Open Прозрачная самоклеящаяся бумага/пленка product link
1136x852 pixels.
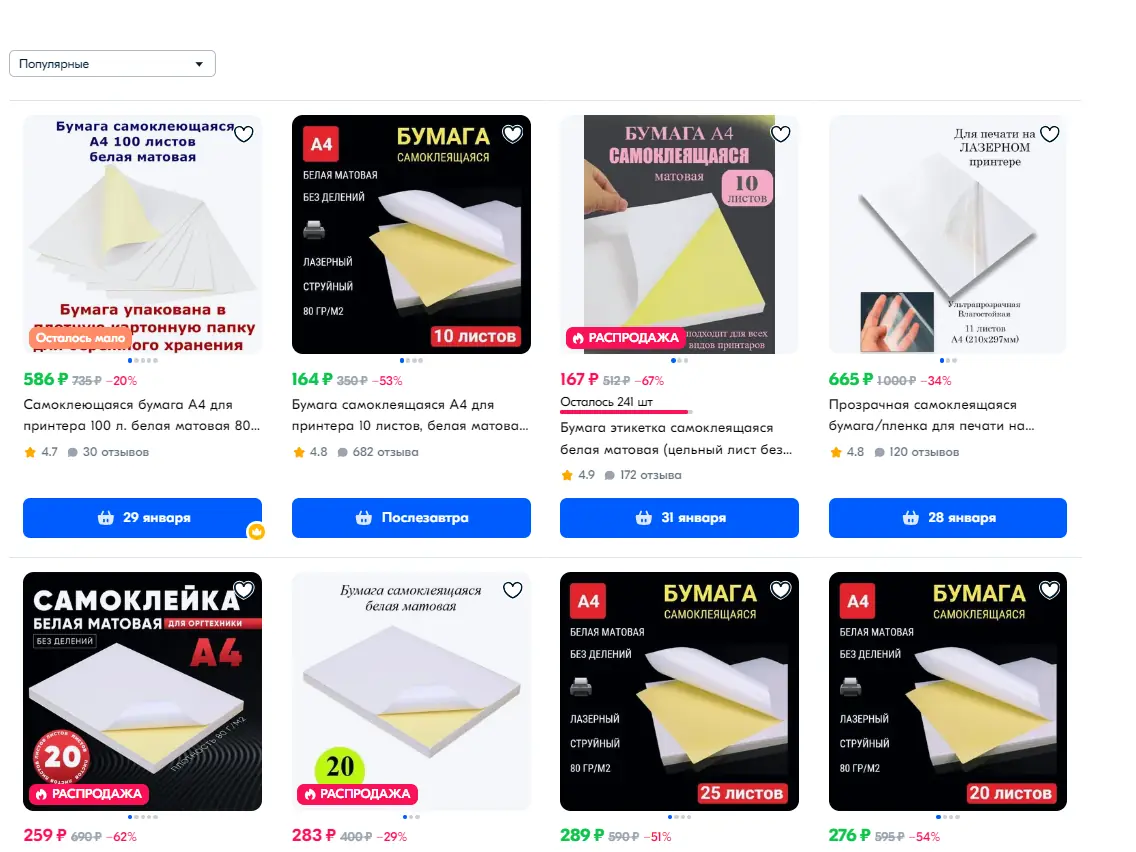click(932, 415)
